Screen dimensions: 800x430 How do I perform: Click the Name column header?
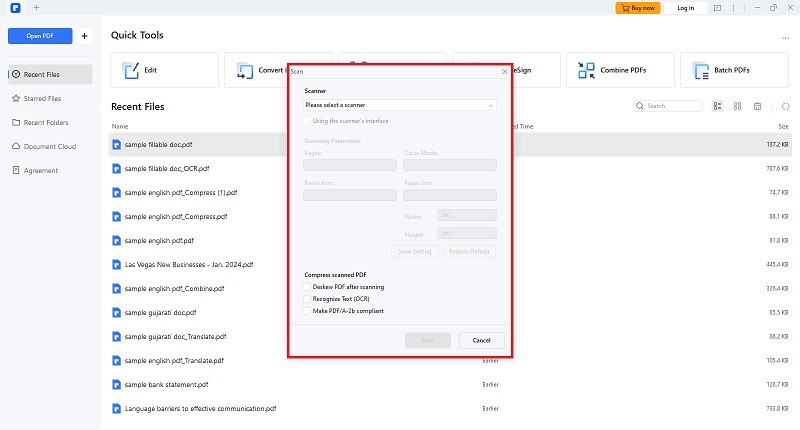[120, 127]
